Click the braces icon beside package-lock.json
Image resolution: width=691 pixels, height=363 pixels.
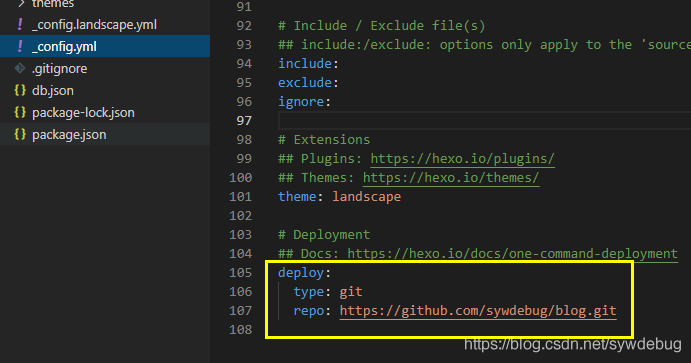(x=20, y=112)
